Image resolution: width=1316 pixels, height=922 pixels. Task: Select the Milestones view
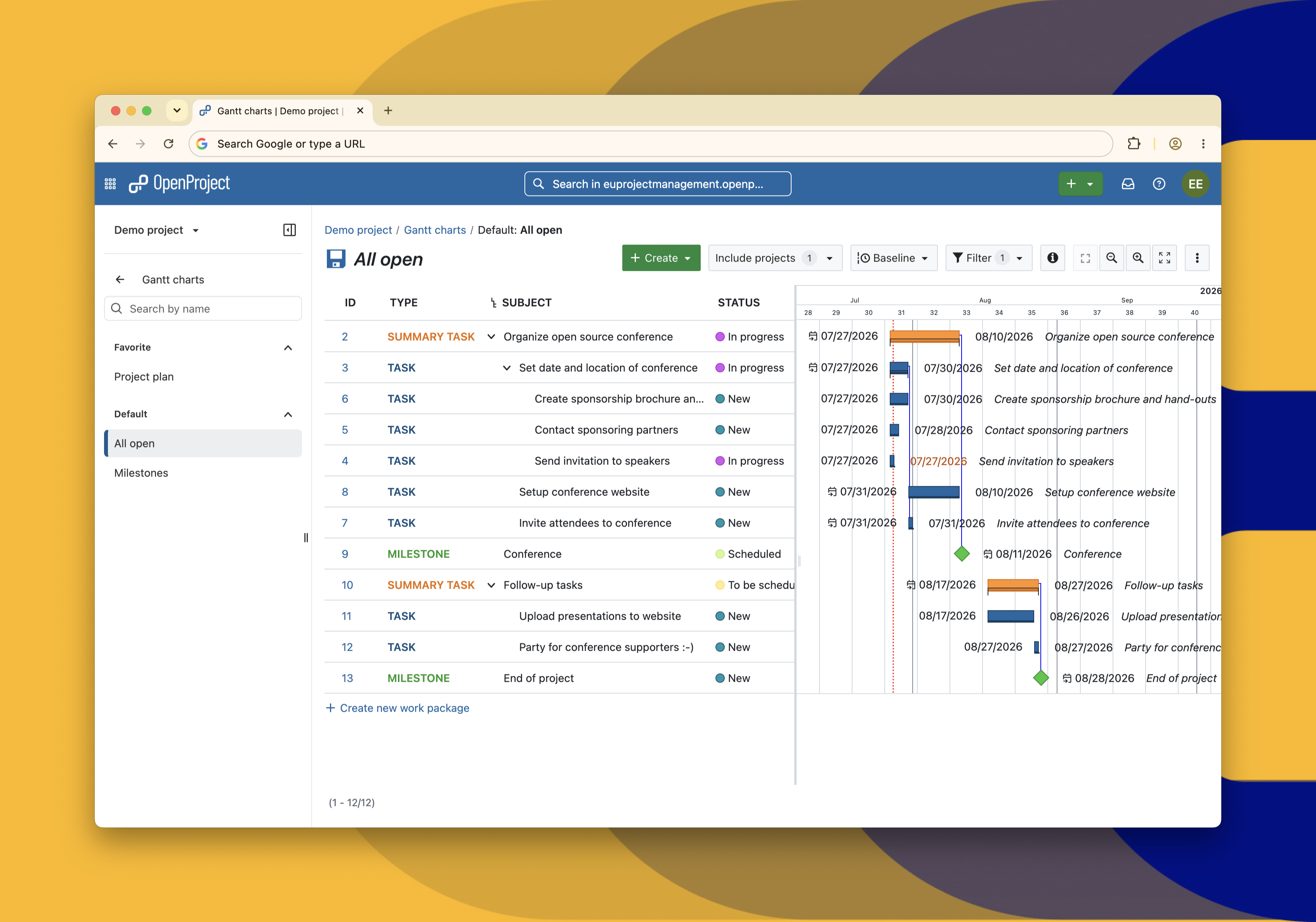point(141,473)
